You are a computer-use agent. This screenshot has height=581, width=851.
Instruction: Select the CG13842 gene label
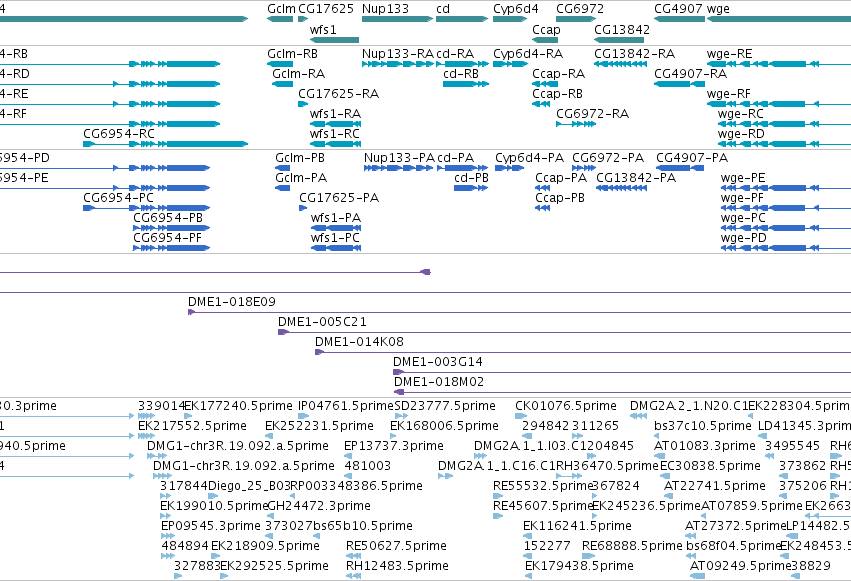tap(622, 29)
